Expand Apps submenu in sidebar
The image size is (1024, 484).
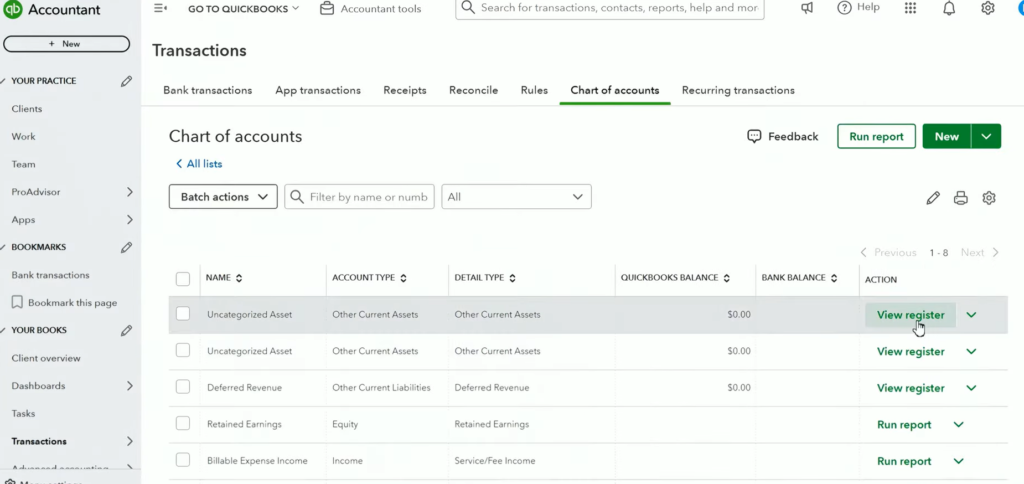click(x=129, y=219)
